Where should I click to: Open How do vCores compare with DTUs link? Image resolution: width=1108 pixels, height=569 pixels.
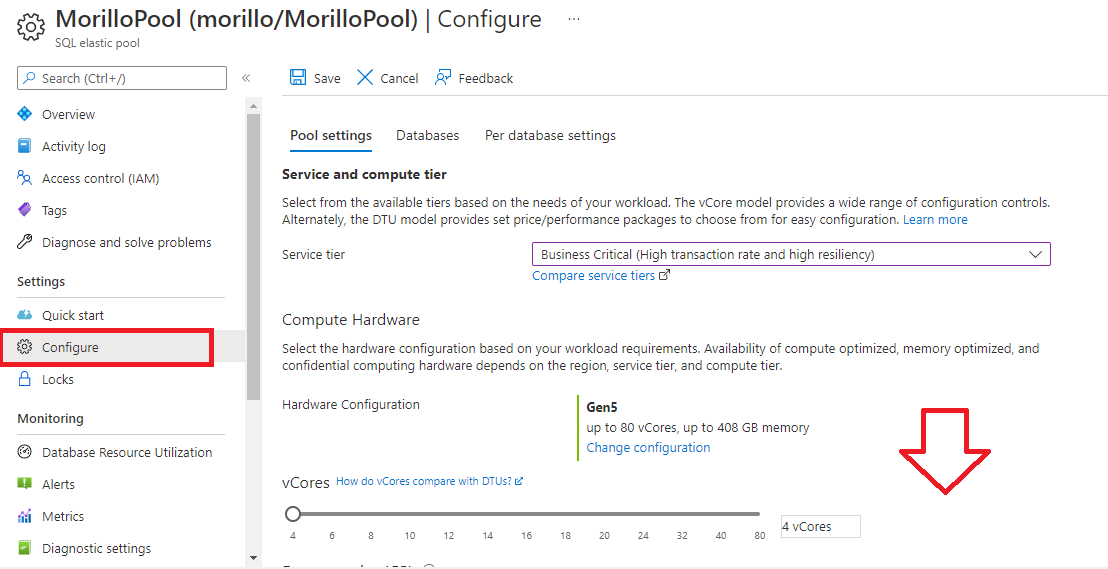pyautogui.click(x=429, y=481)
